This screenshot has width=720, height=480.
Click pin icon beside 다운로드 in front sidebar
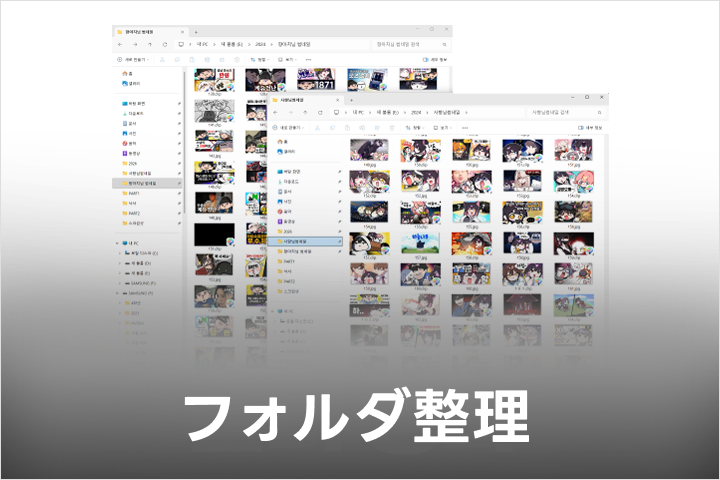pyautogui.click(x=339, y=181)
